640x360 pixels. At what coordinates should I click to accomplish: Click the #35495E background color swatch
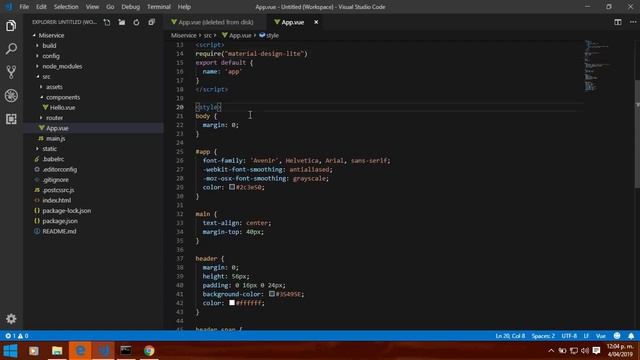[x=271, y=294]
